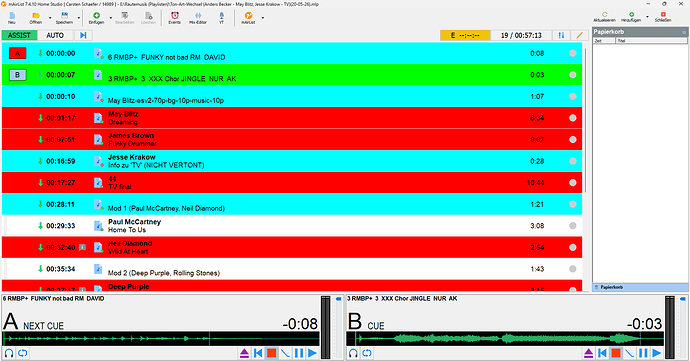Image resolution: width=690 pixels, height=361 pixels.
Task: Click Player A fade out icon
Action: pyautogui.click(x=285, y=353)
